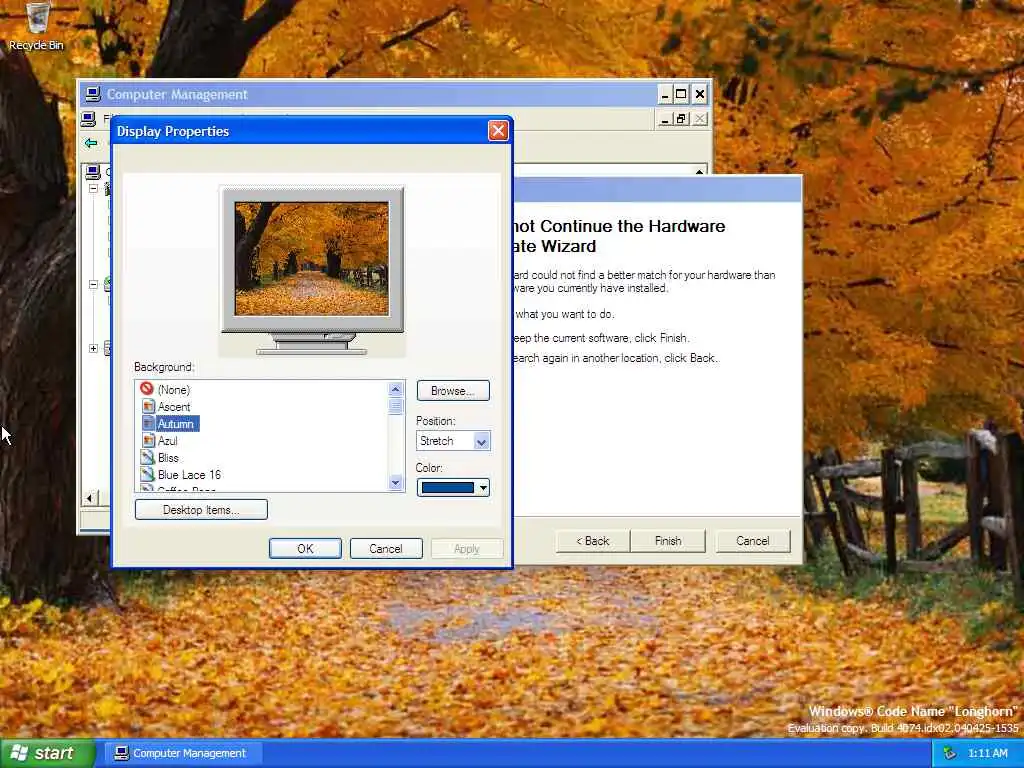
Task: Click the blue Color swatch
Action: 448,487
